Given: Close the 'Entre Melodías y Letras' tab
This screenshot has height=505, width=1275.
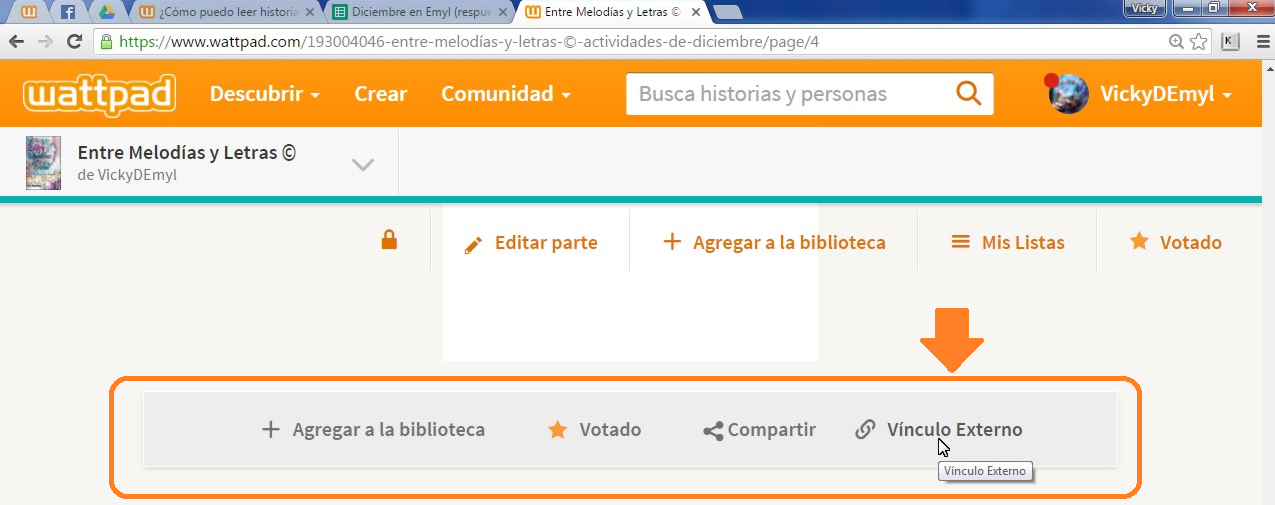Looking at the screenshot, I should pyautogui.click(x=696, y=13).
